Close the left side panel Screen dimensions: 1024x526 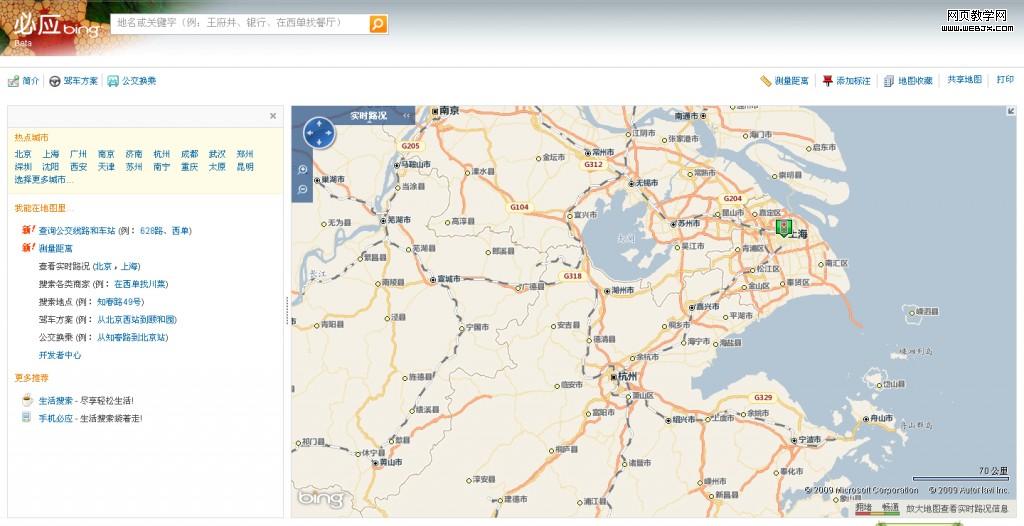pyautogui.click(x=273, y=116)
